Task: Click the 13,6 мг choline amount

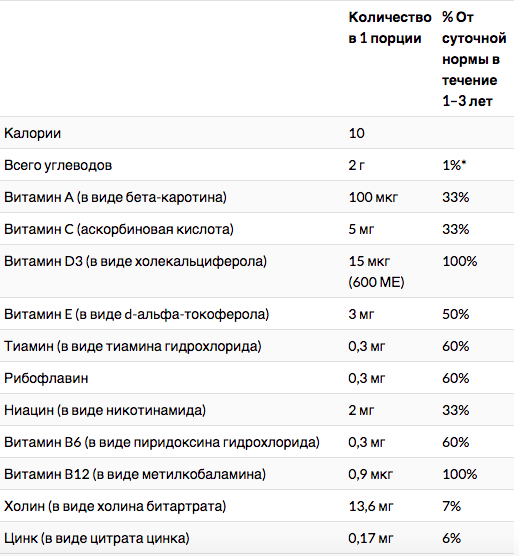Action: (371, 506)
